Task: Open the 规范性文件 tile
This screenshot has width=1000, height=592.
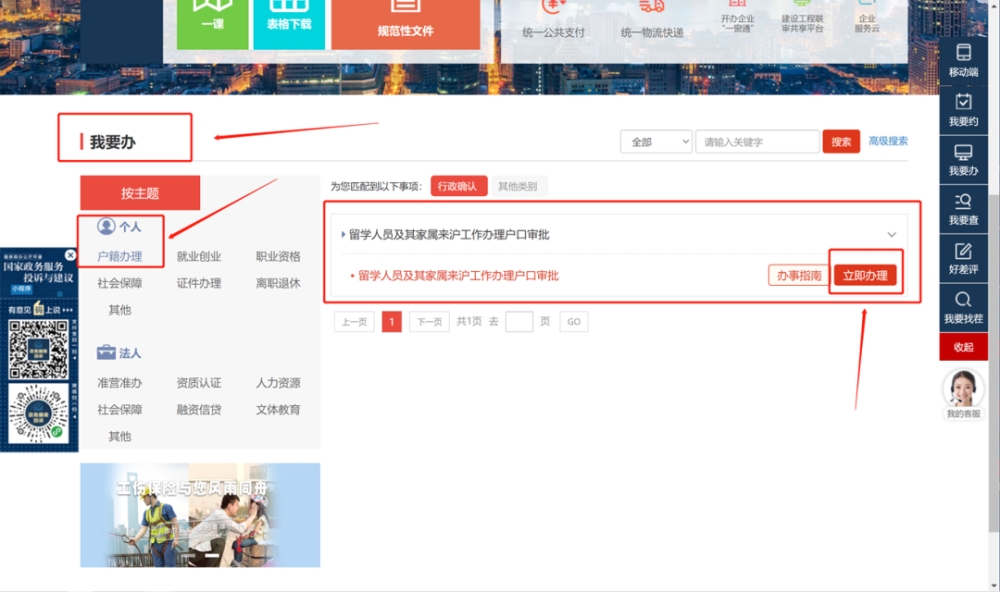Action: point(406,24)
